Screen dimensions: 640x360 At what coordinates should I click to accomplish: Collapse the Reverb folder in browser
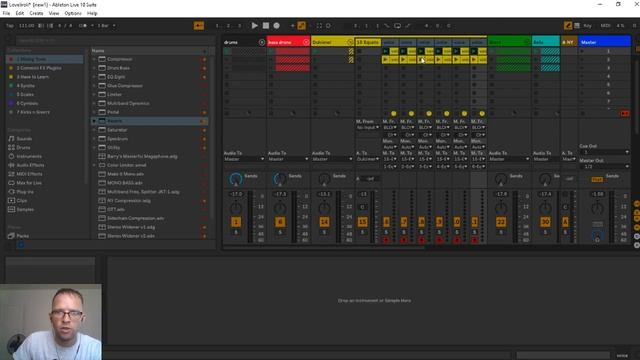[94, 121]
